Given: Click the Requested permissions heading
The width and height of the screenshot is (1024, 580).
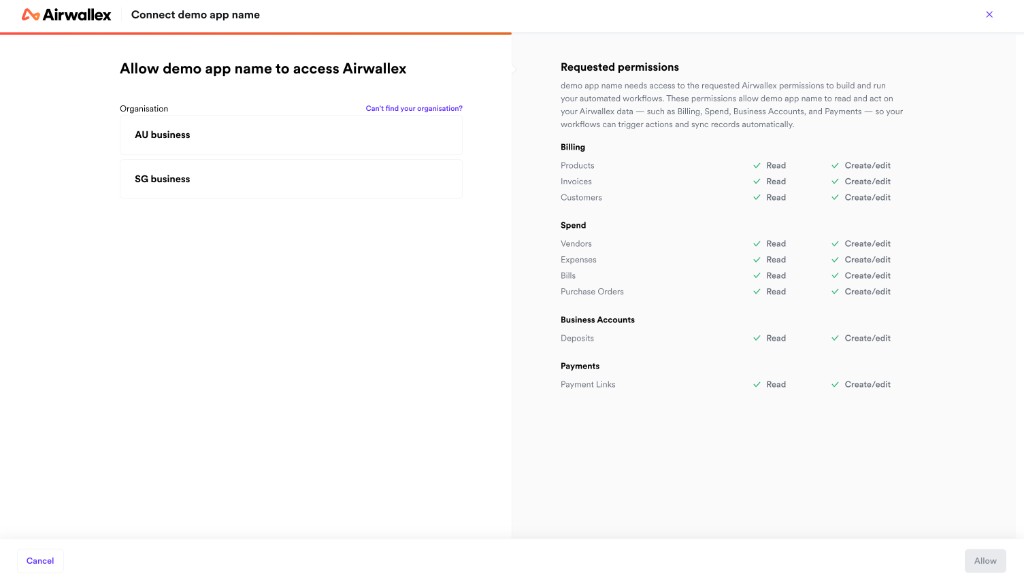Looking at the screenshot, I should point(619,67).
